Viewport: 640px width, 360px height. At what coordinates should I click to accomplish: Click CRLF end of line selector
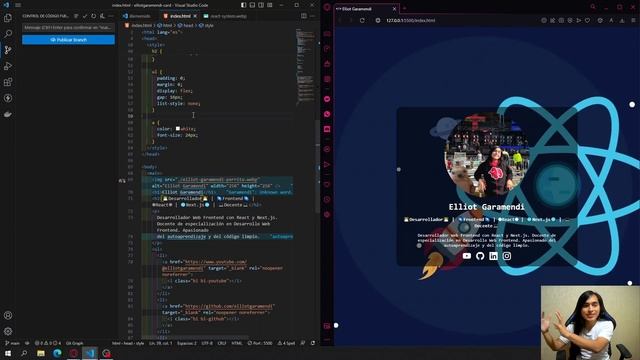coord(222,343)
